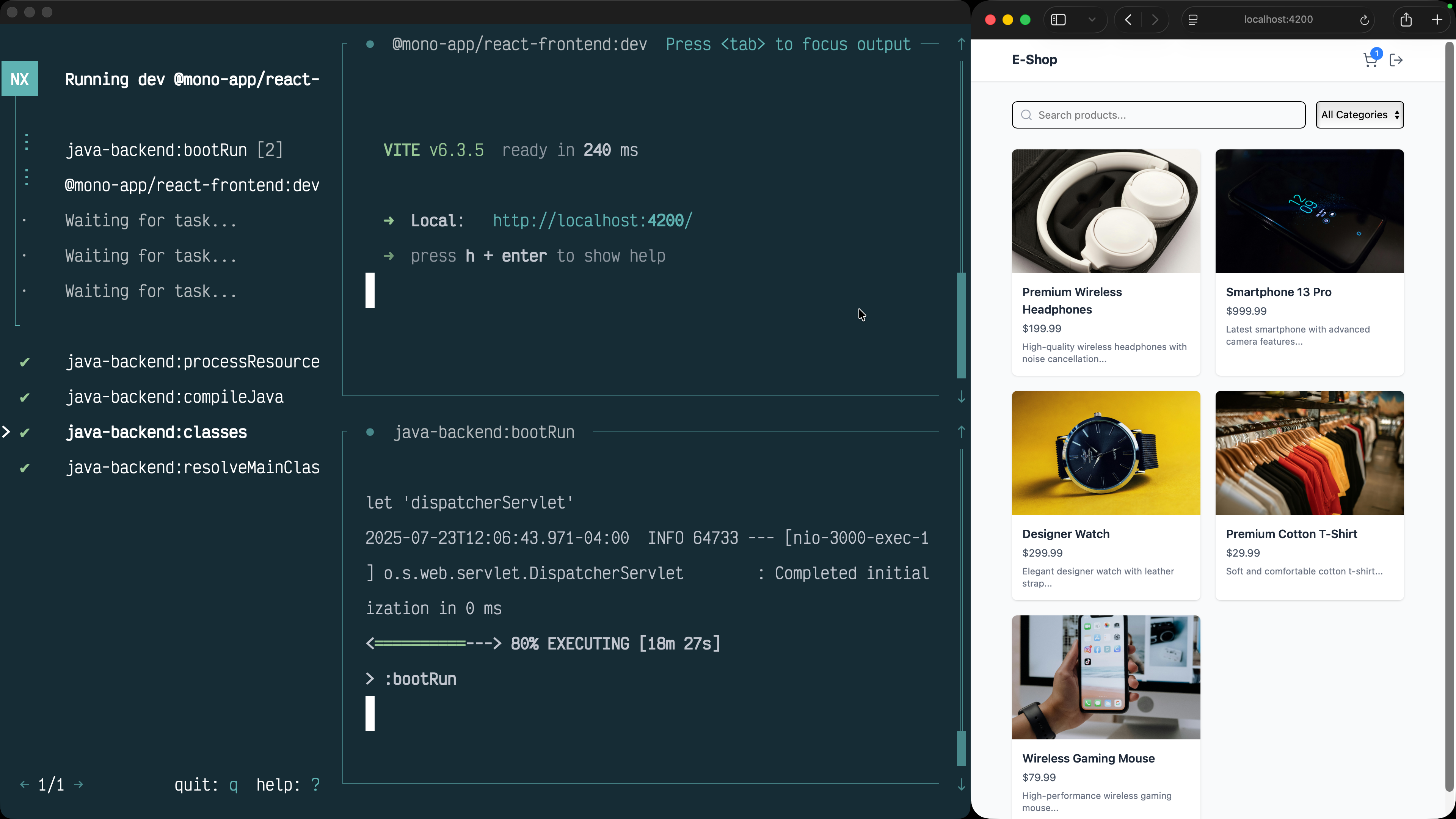Open the shopping cart icon

[x=1370, y=60]
